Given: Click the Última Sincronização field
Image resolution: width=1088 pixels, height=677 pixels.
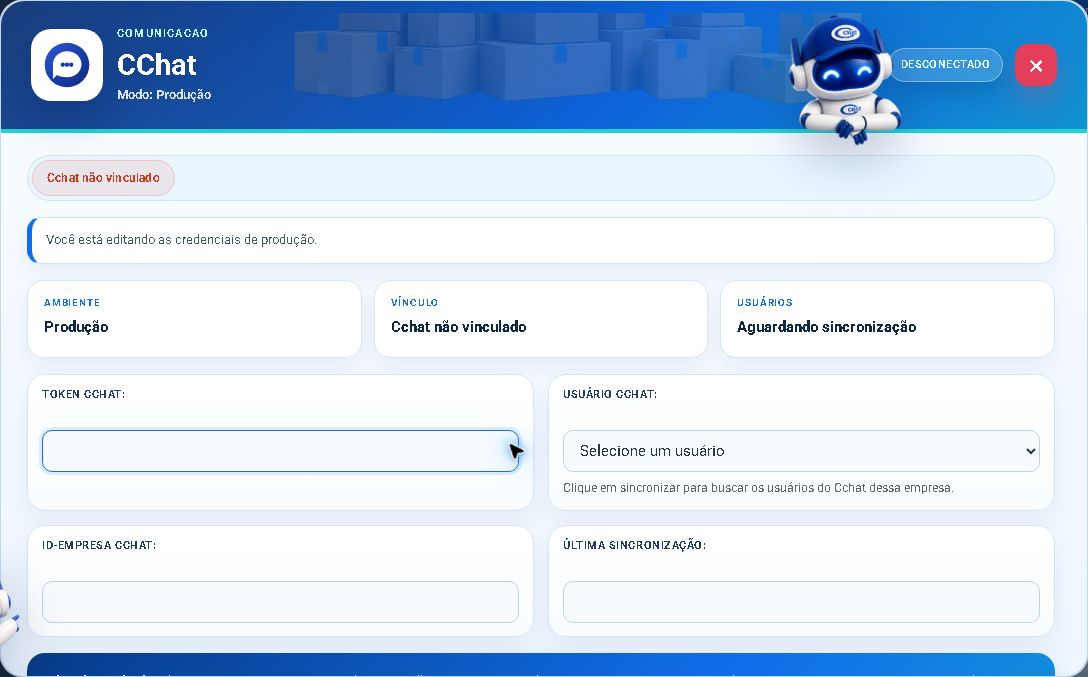Looking at the screenshot, I should 801,602.
